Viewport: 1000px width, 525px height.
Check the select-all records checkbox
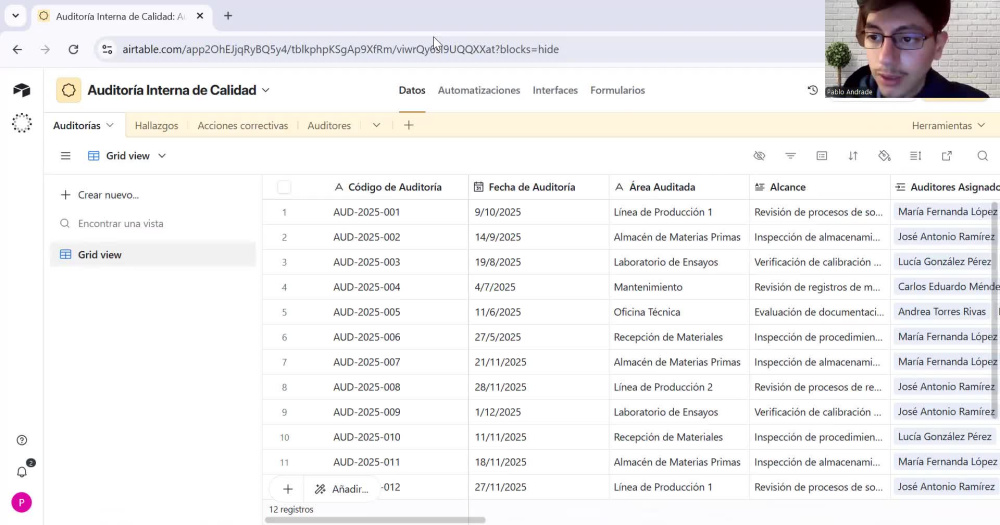[284, 187]
